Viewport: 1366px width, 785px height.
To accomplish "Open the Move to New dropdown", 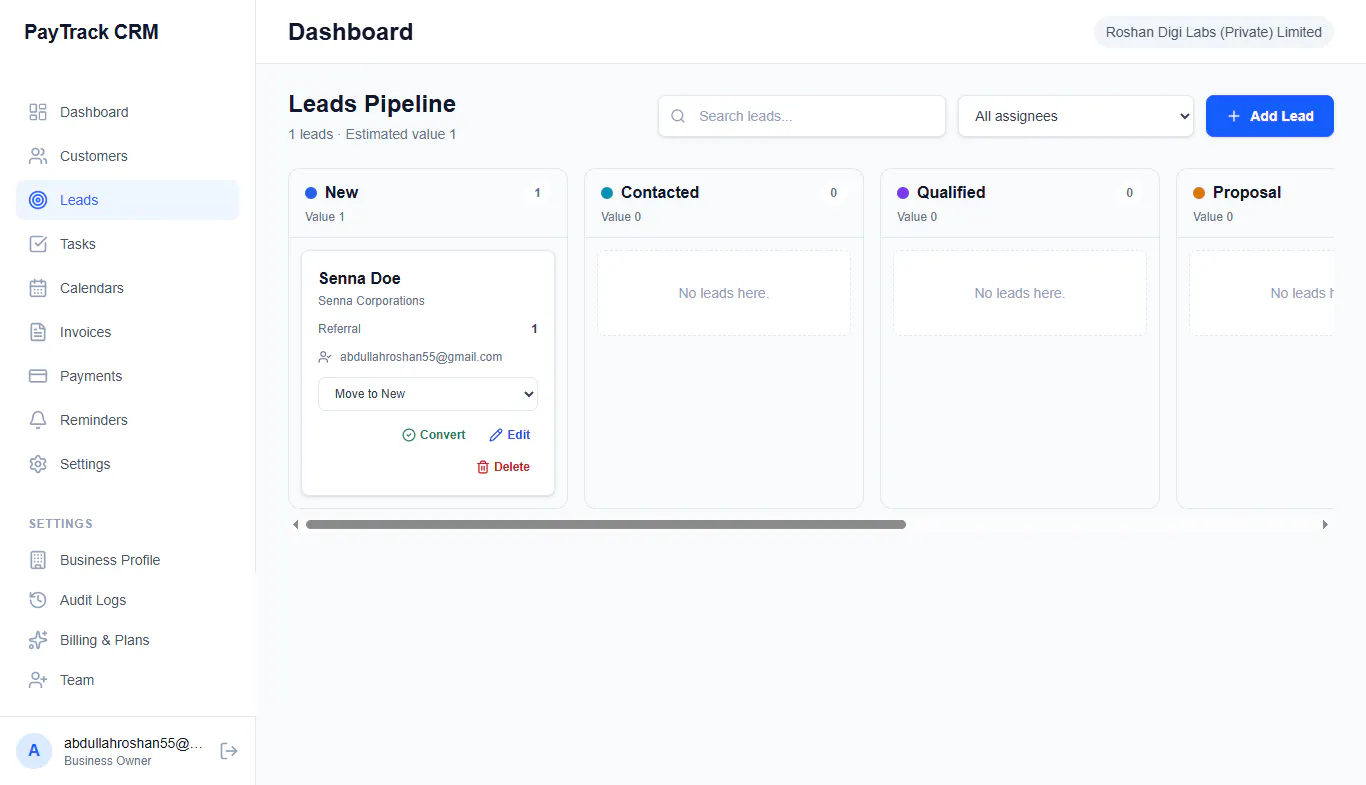I will pyautogui.click(x=428, y=394).
